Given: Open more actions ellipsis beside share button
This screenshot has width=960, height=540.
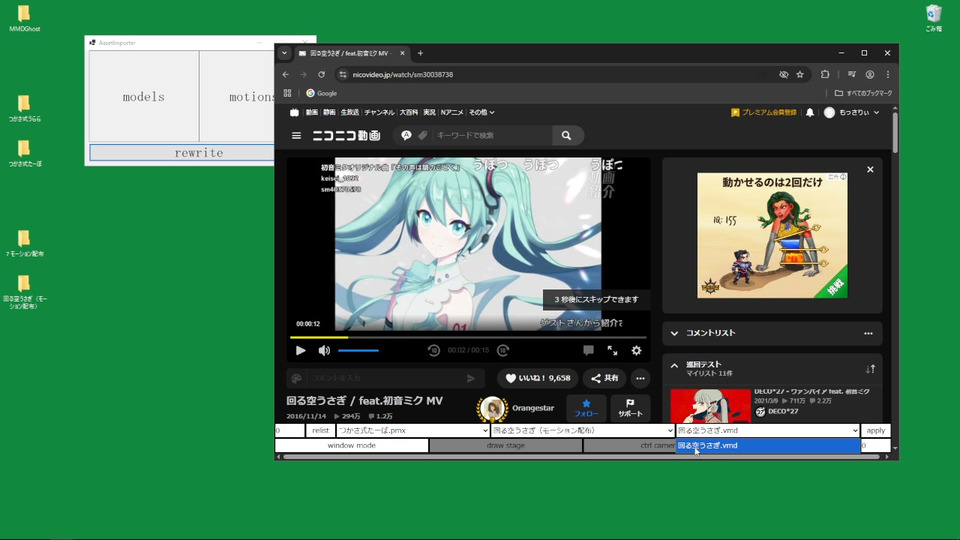Looking at the screenshot, I should coord(640,378).
